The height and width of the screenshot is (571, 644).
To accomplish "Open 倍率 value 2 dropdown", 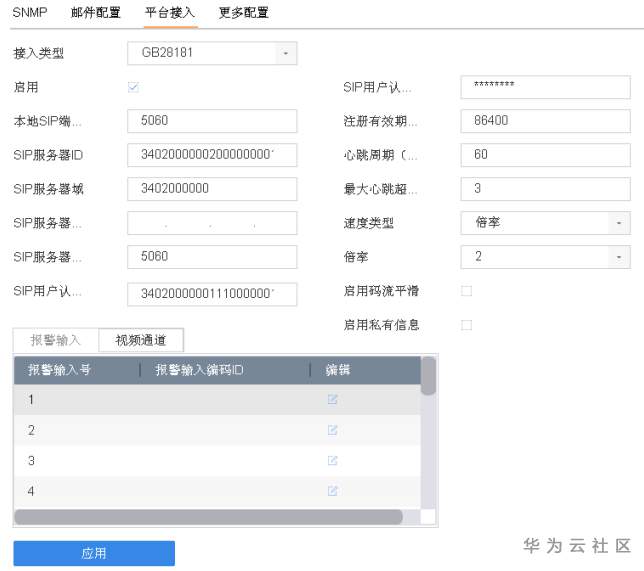I will [x=545, y=257].
